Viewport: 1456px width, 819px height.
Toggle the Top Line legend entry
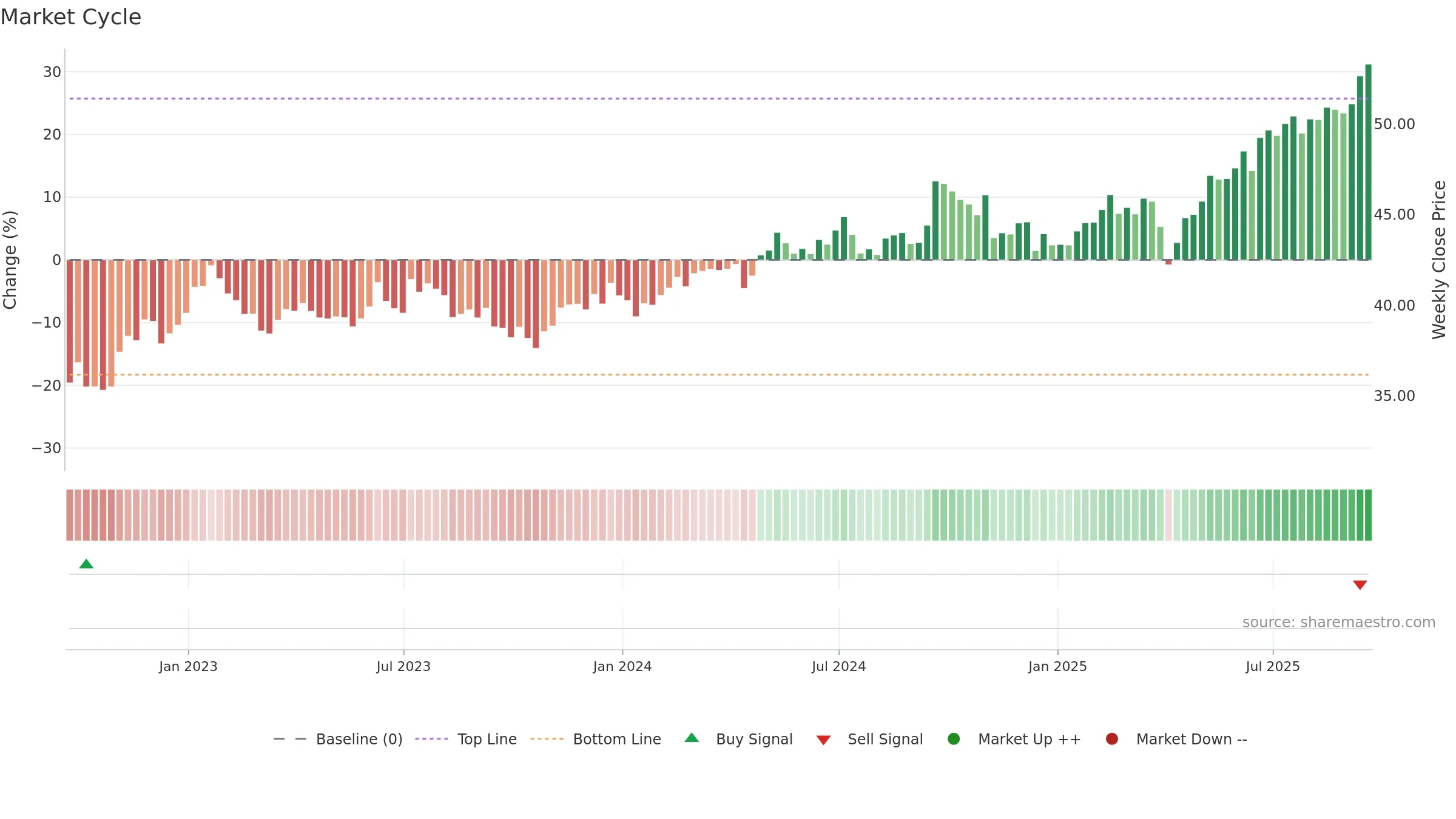click(466, 739)
